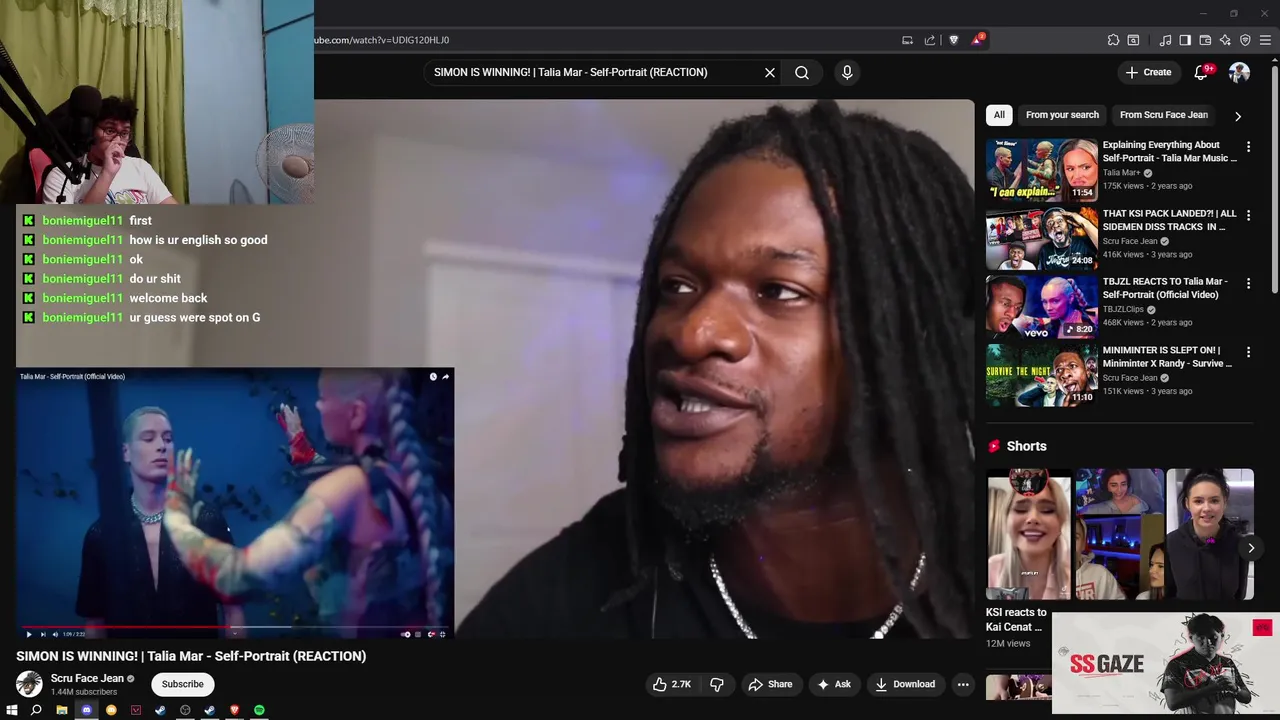
Task: Open Brave playlist music note icon
Action: point(1165,40)
